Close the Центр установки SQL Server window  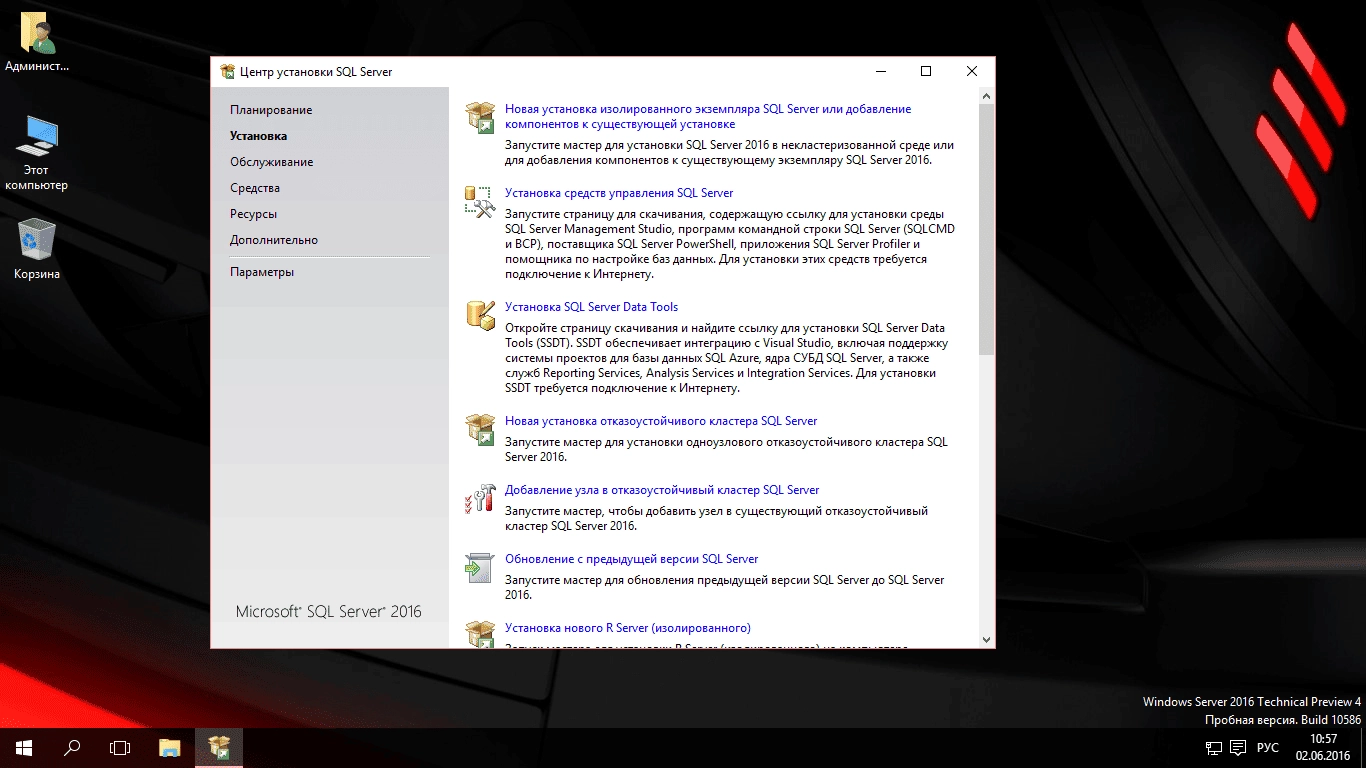coord(972,72)
